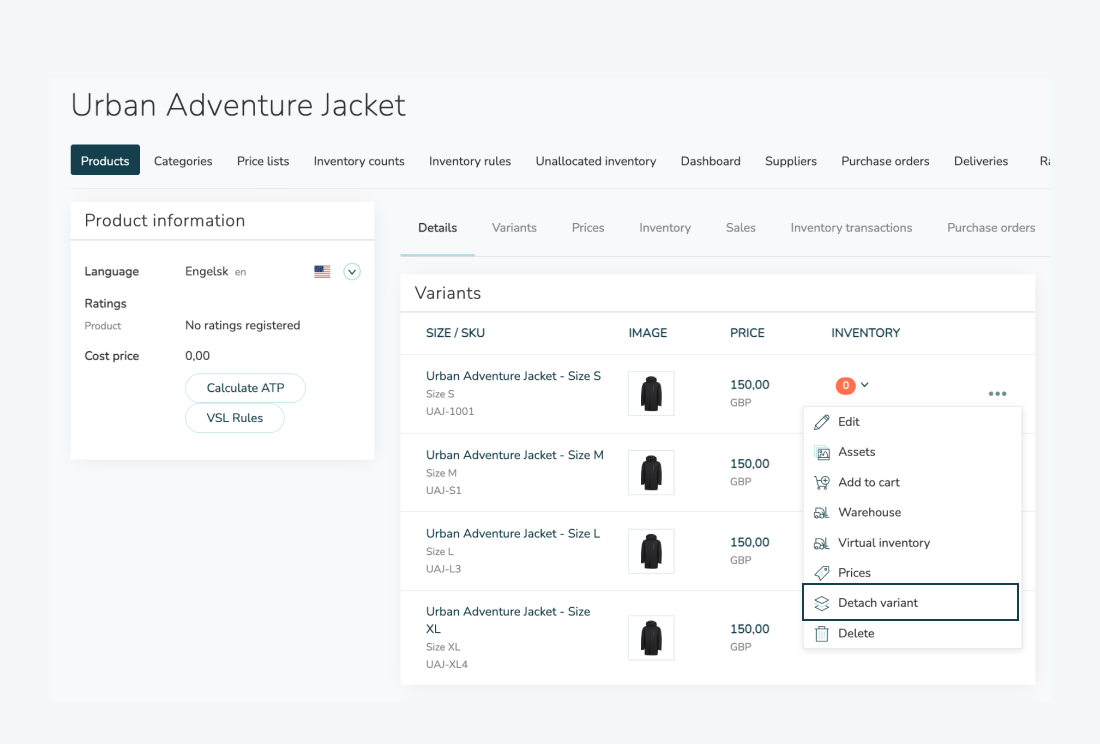Open the Inventory transactions tab
Viewport: 1100px width, 744px height.
(x=851, y=228)
